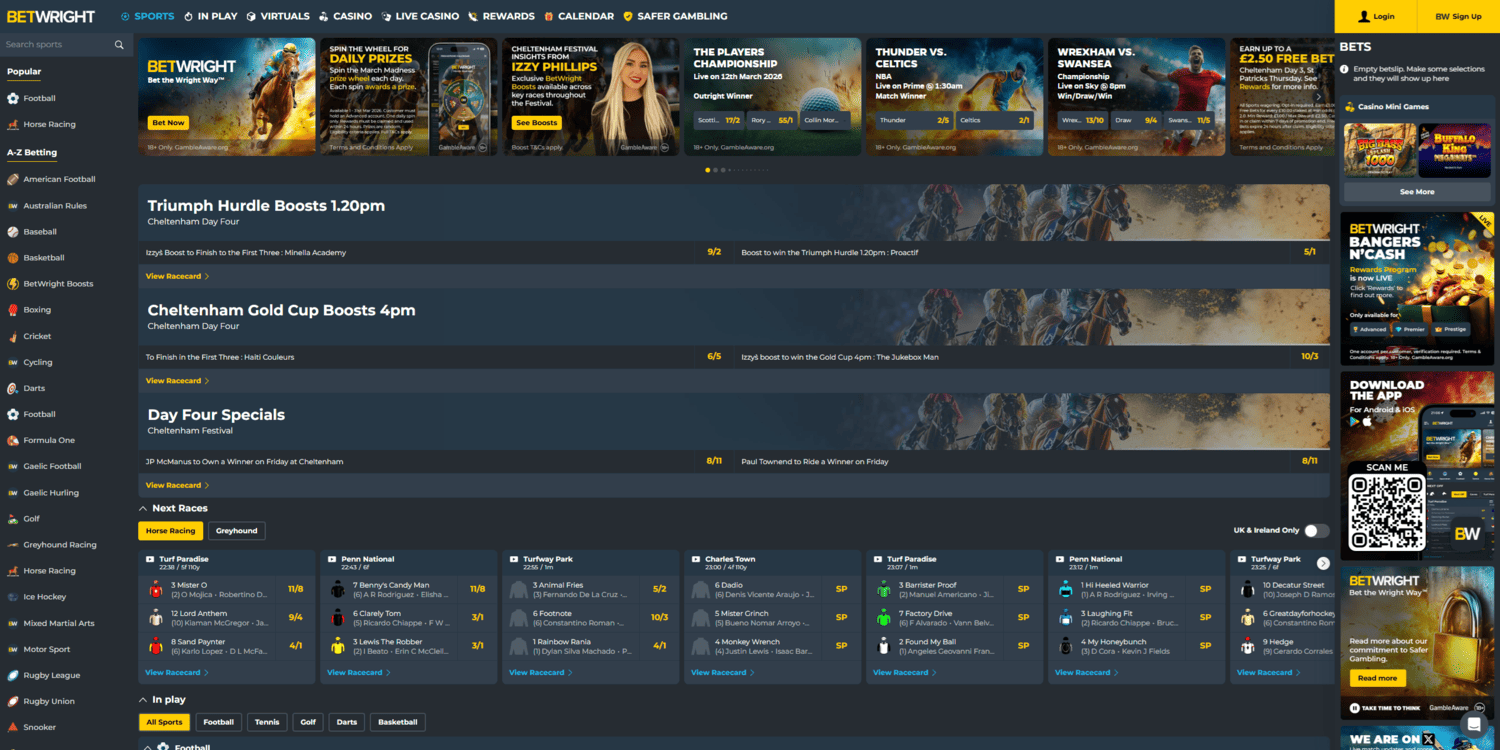
Task: Pick the 10/3 odds for The Jukebox Man
Action: pyautogui.click(x=1310, y=356)
